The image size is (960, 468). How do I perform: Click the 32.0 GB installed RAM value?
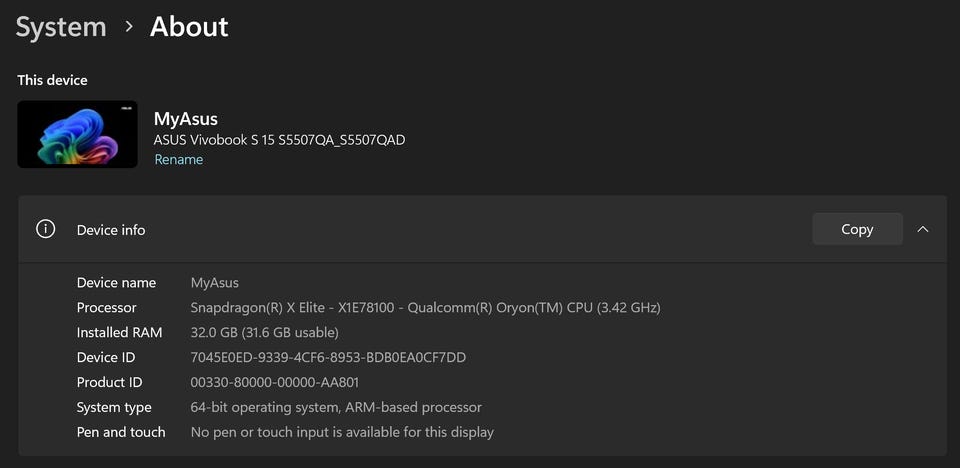(x=264, y=333)
